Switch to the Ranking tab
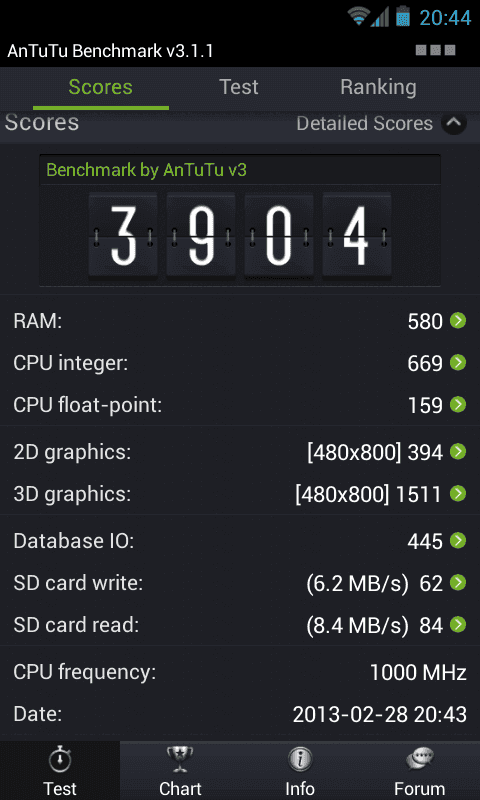 click(x=378, y=87)
